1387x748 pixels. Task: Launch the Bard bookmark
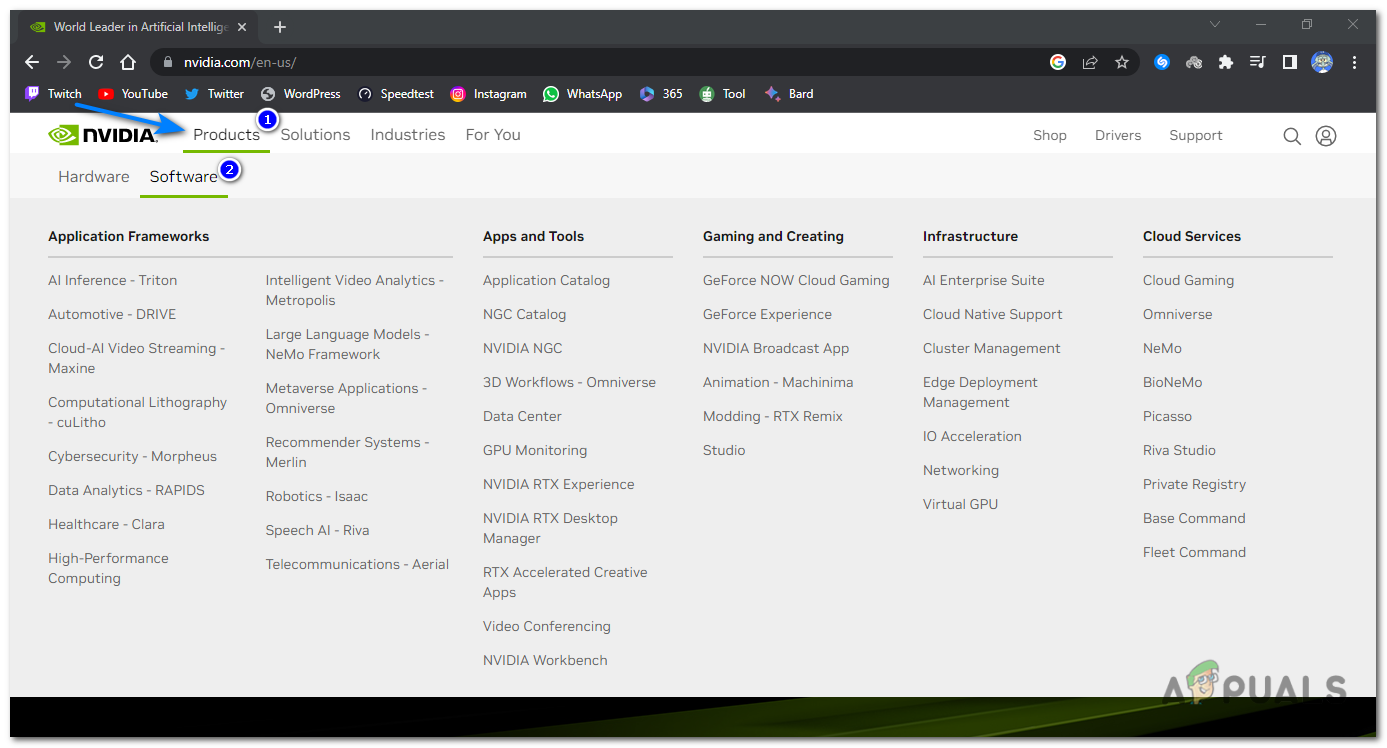[x=788, y=93]
